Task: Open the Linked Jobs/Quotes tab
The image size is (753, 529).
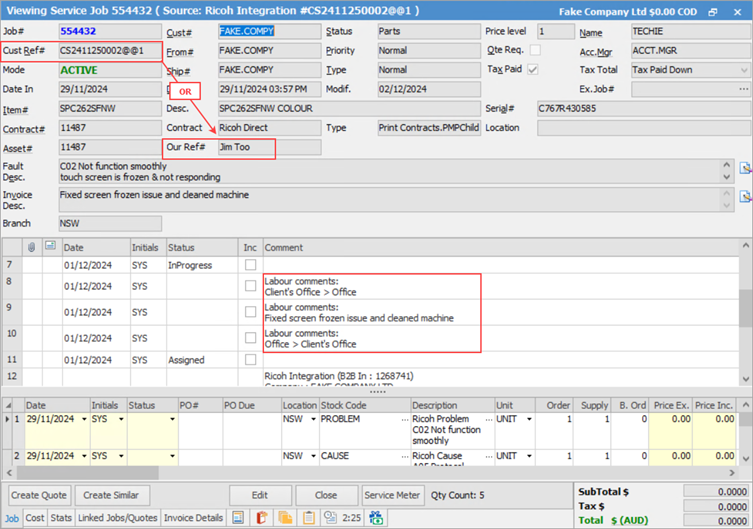Action: click(x=116, y=518)
